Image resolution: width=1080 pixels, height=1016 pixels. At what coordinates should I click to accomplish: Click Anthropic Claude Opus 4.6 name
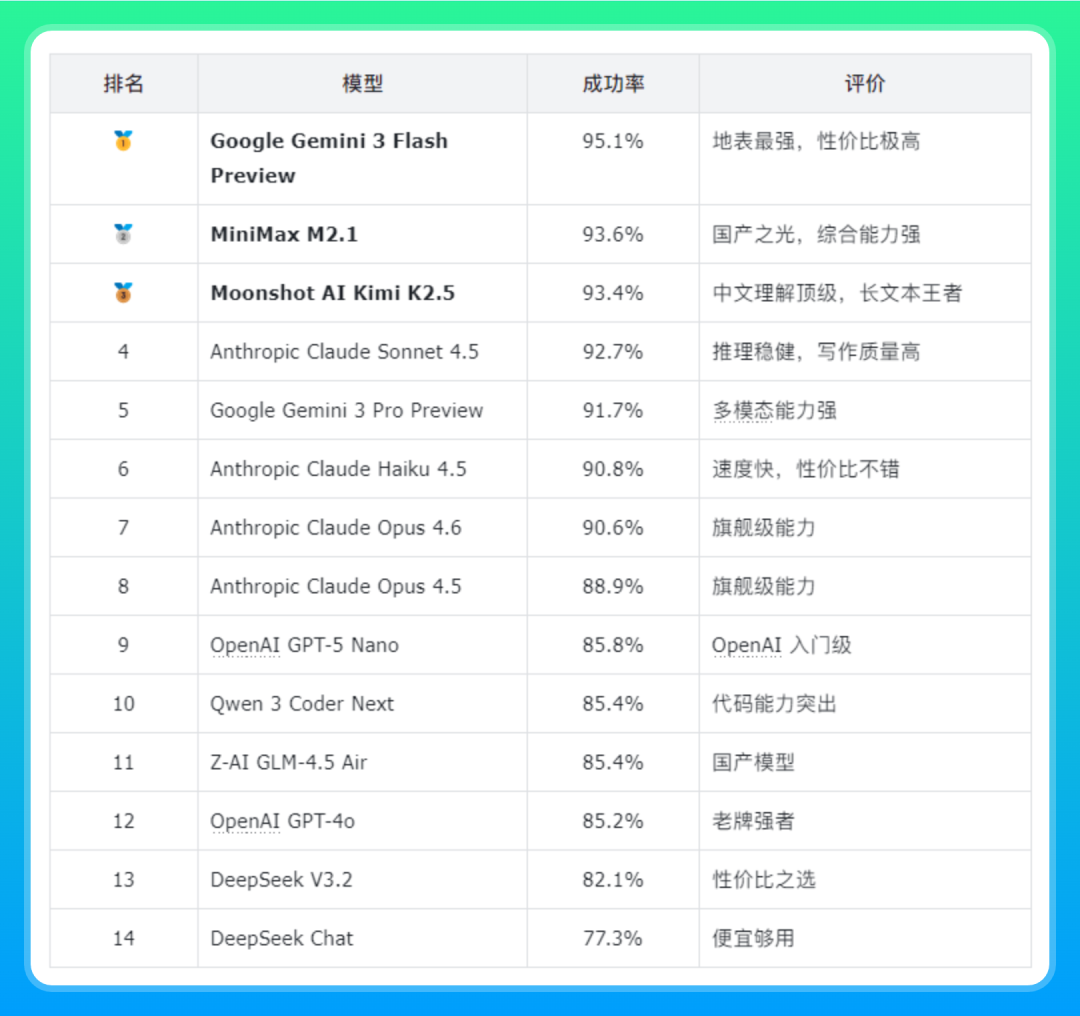335,528
